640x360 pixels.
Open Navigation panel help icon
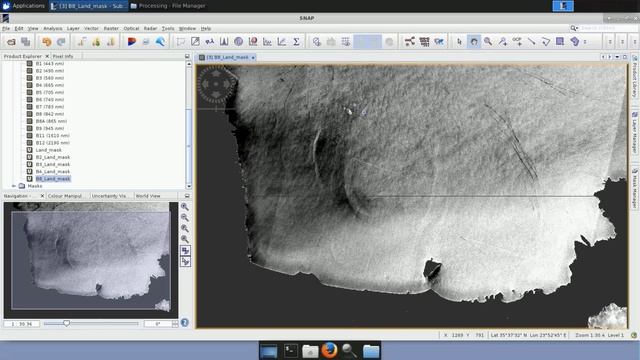pyautogui.click(x=184, y=323)
